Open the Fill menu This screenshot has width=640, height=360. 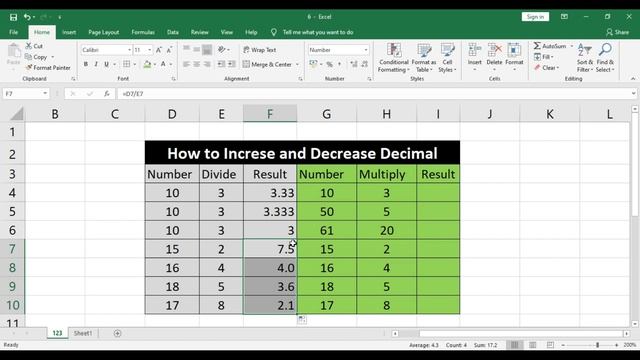coord(544,57)
